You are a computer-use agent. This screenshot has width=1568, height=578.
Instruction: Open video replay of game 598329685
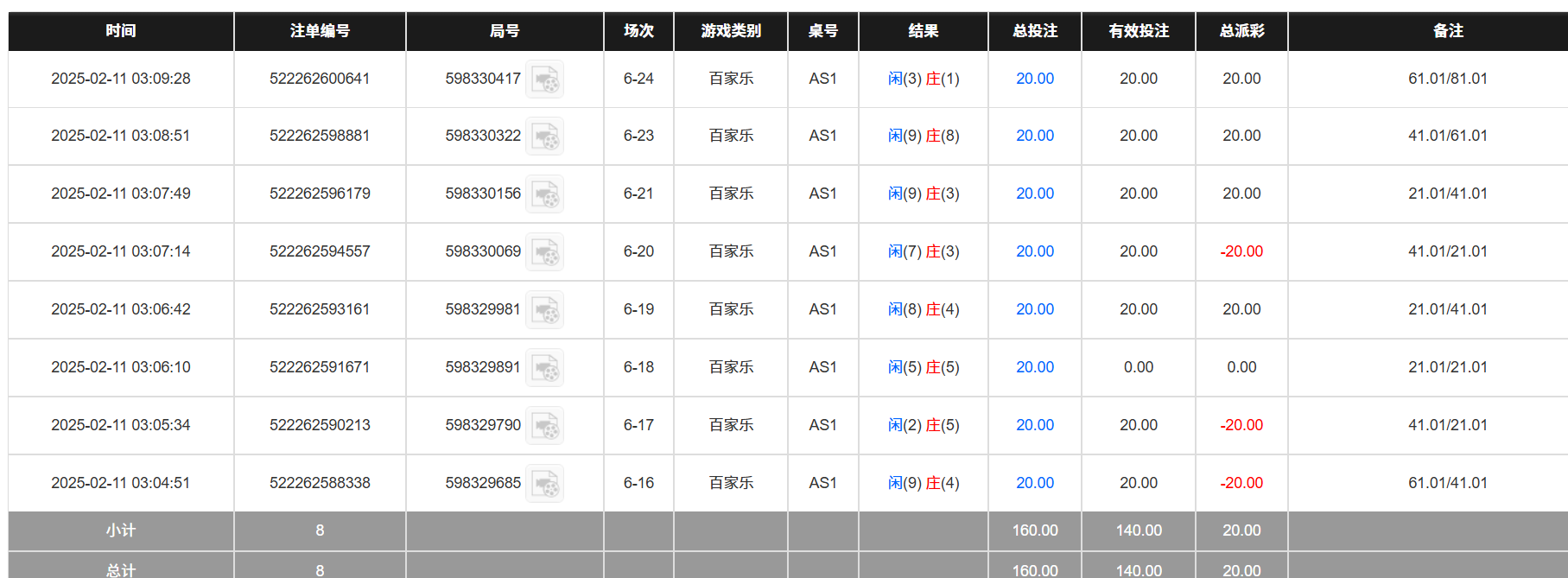545,483
